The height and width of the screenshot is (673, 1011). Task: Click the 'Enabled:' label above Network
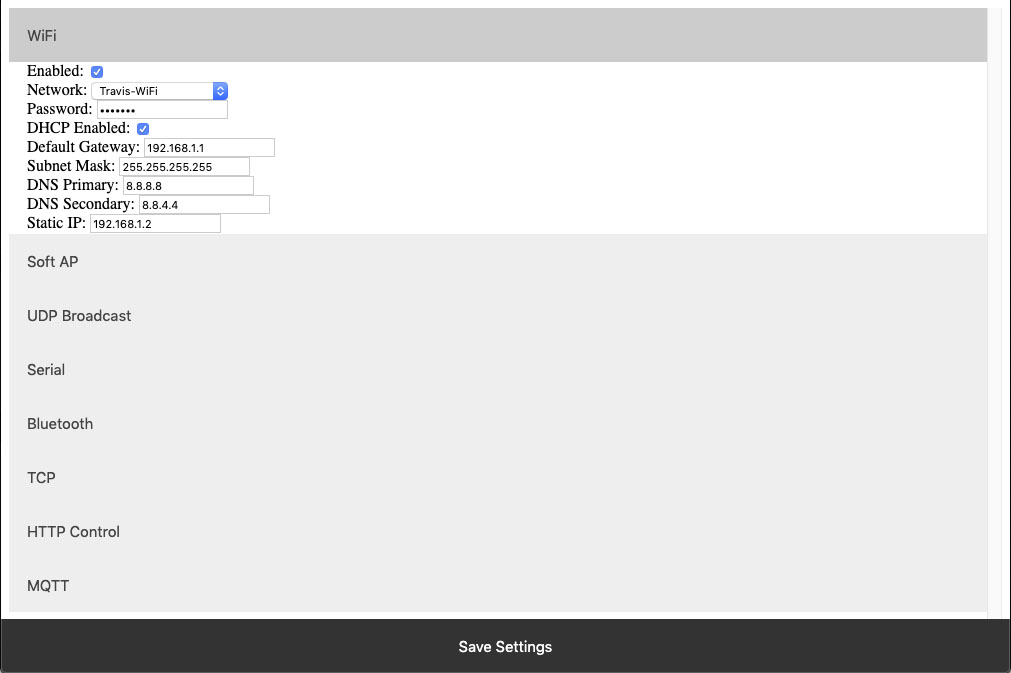[55, 71]
